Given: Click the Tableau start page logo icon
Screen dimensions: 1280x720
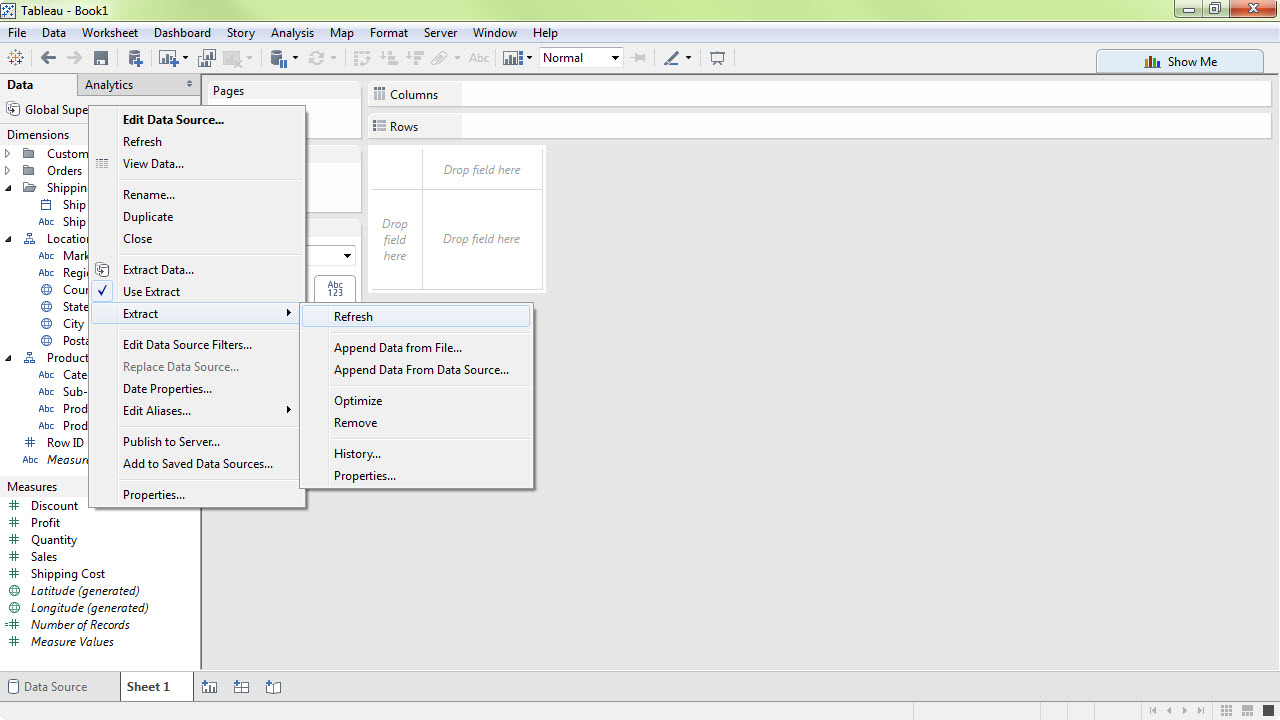Looking at the screenshot, I should [16, 58].
